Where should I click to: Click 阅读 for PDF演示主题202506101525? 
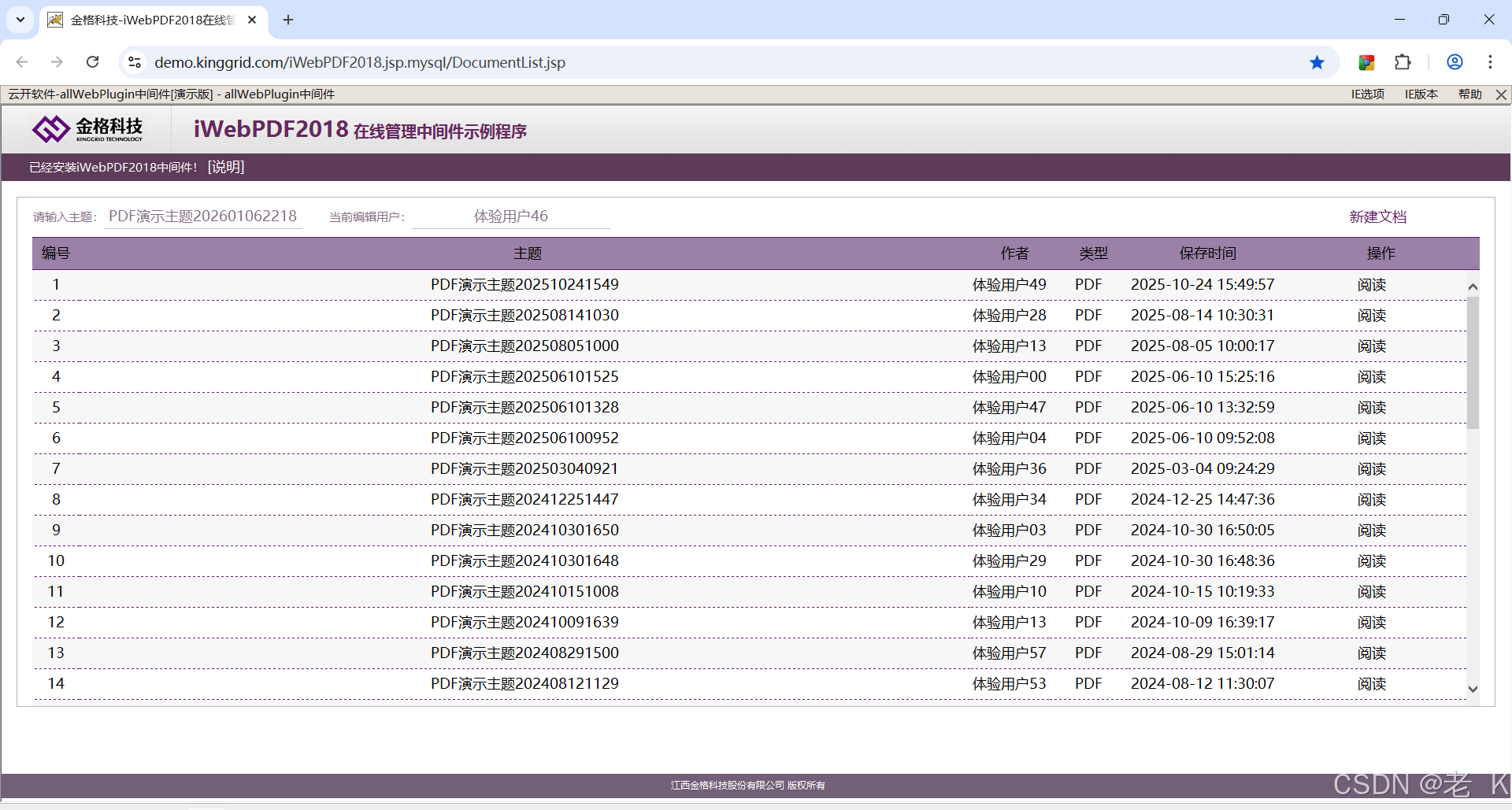(x=1372, y=377)
